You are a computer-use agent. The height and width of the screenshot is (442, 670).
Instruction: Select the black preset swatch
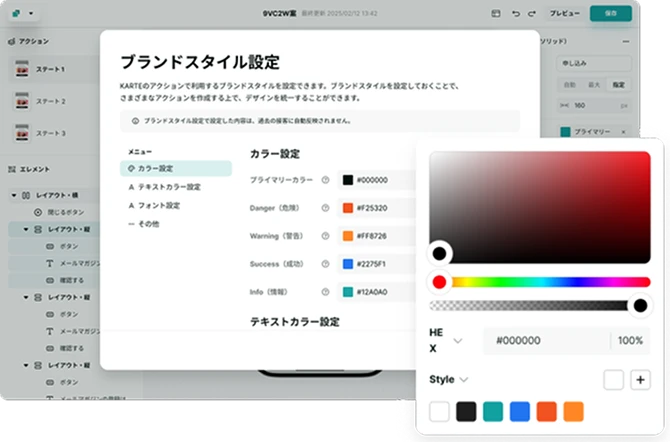466,412
